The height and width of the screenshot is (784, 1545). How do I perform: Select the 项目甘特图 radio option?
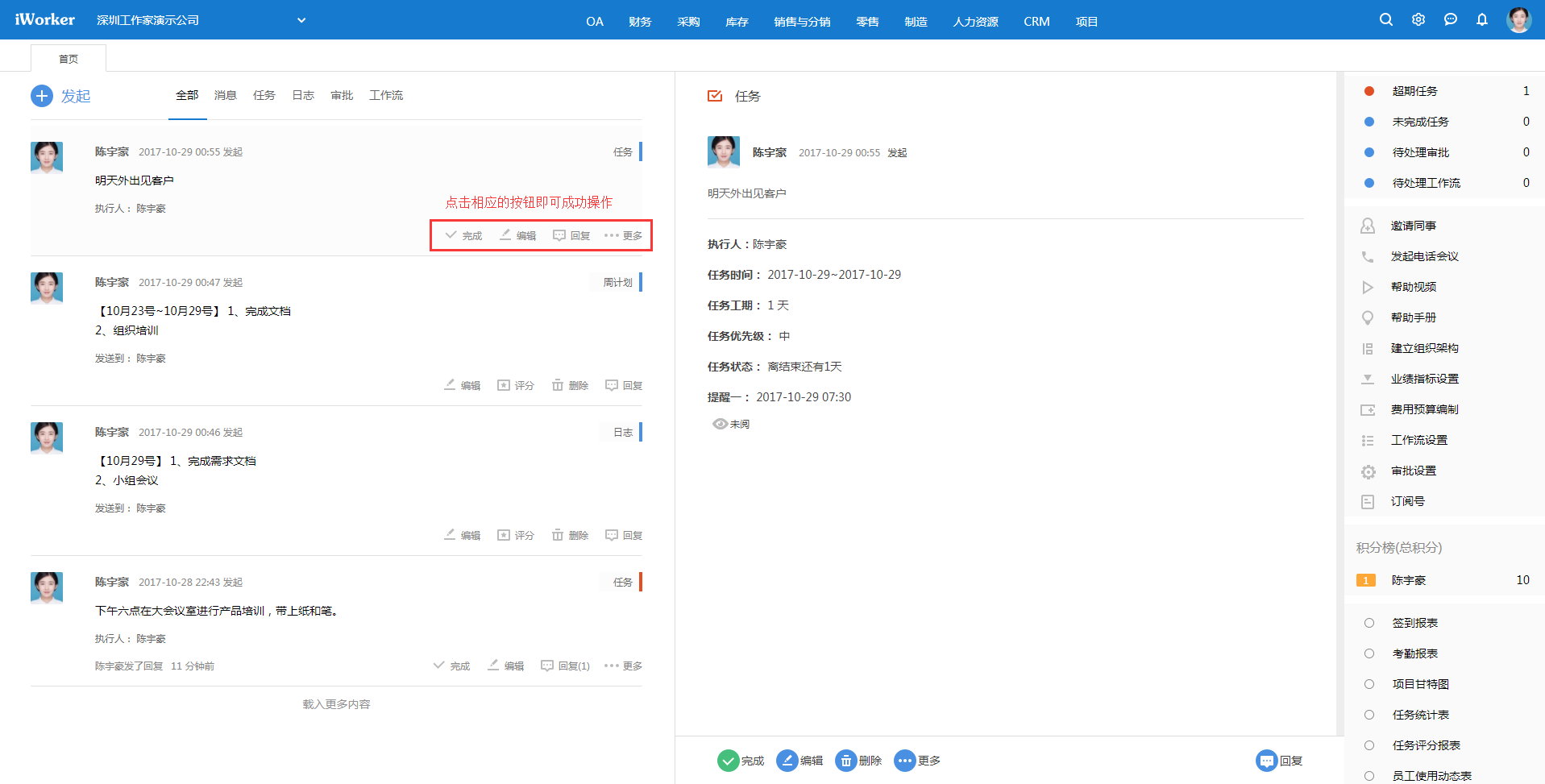(x=1368, y=684)
